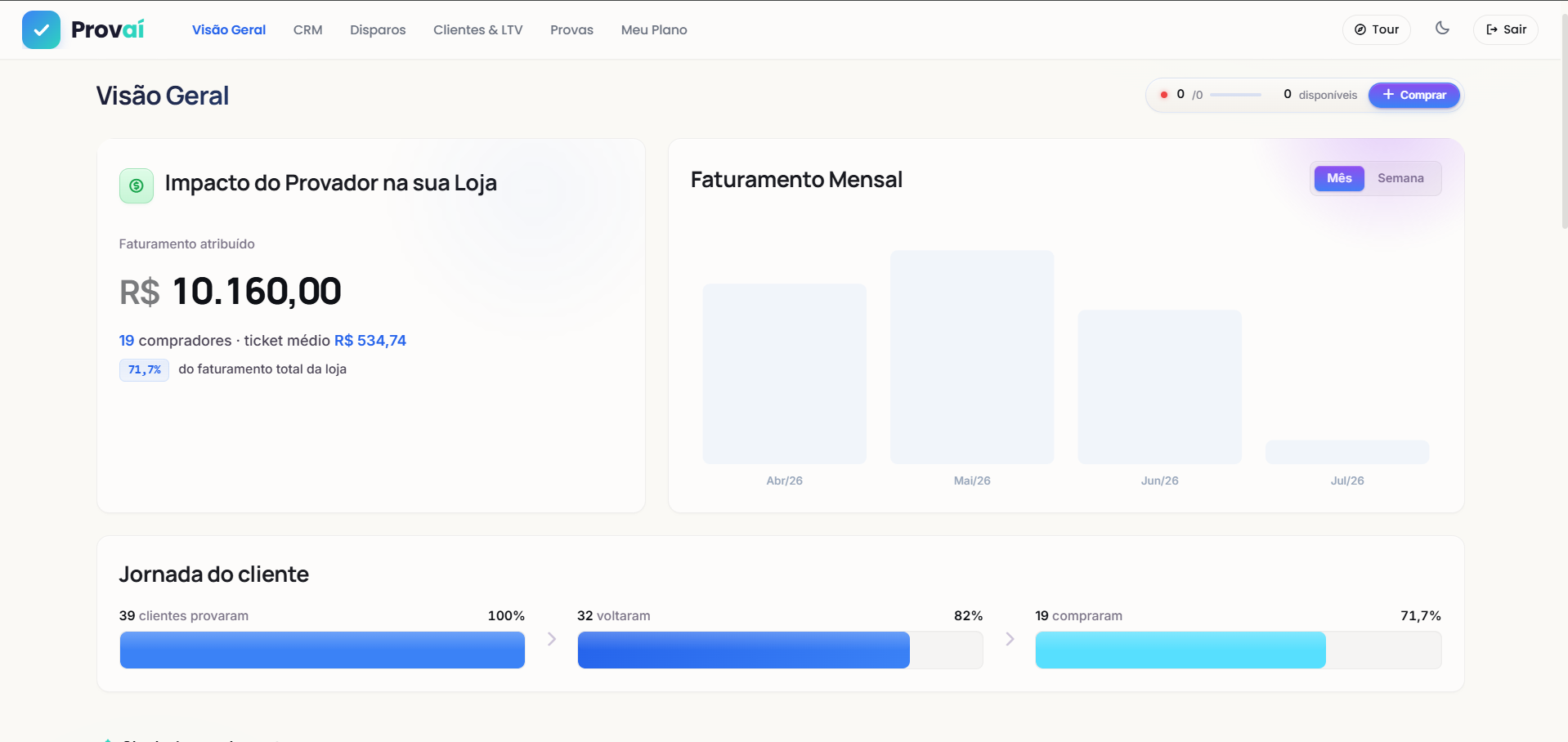Click the 71,7% badge
This screenshot has height=742, width=1568.
(x=145, y=370)
